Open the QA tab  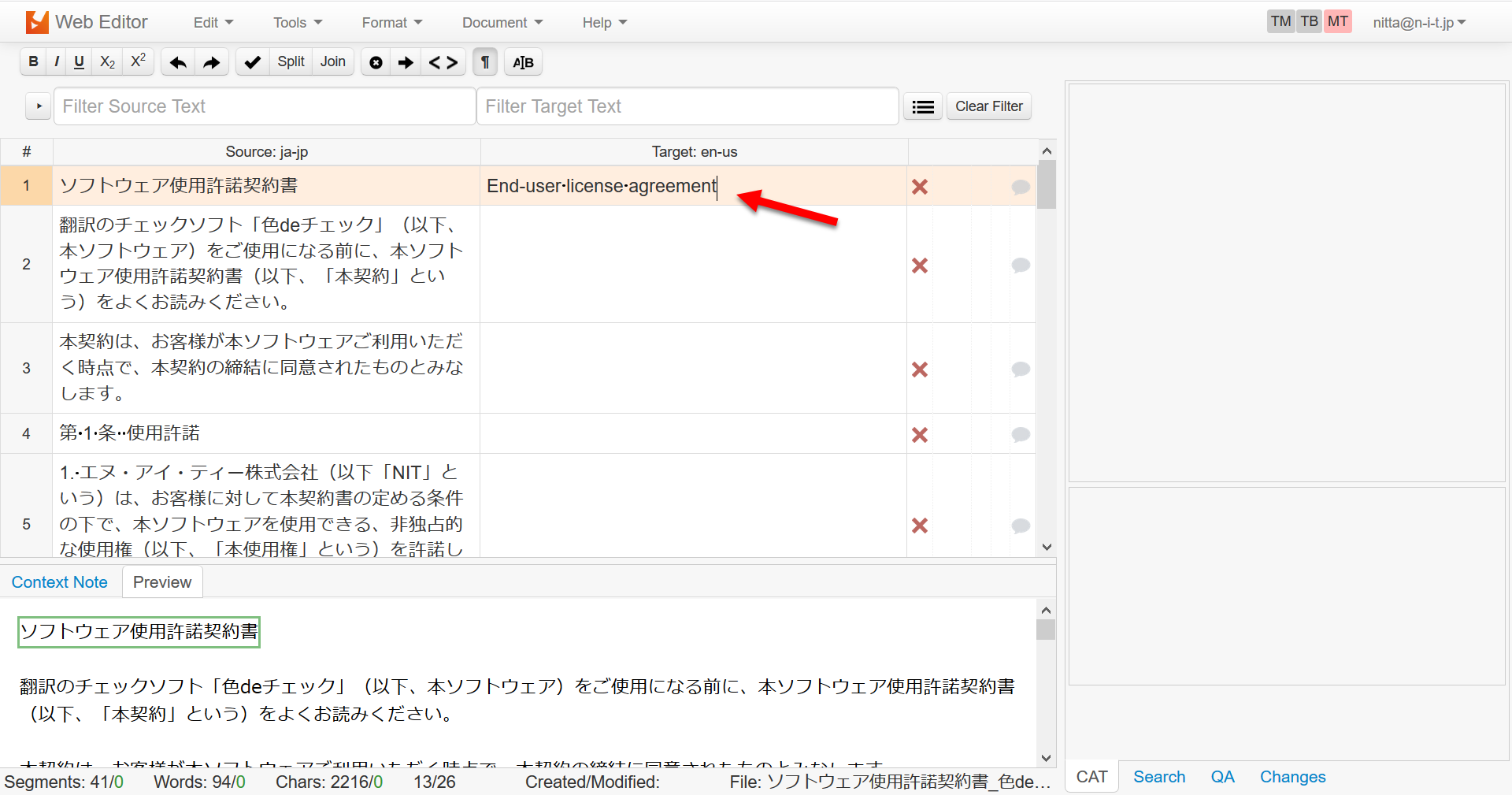tap(1222, 777)
